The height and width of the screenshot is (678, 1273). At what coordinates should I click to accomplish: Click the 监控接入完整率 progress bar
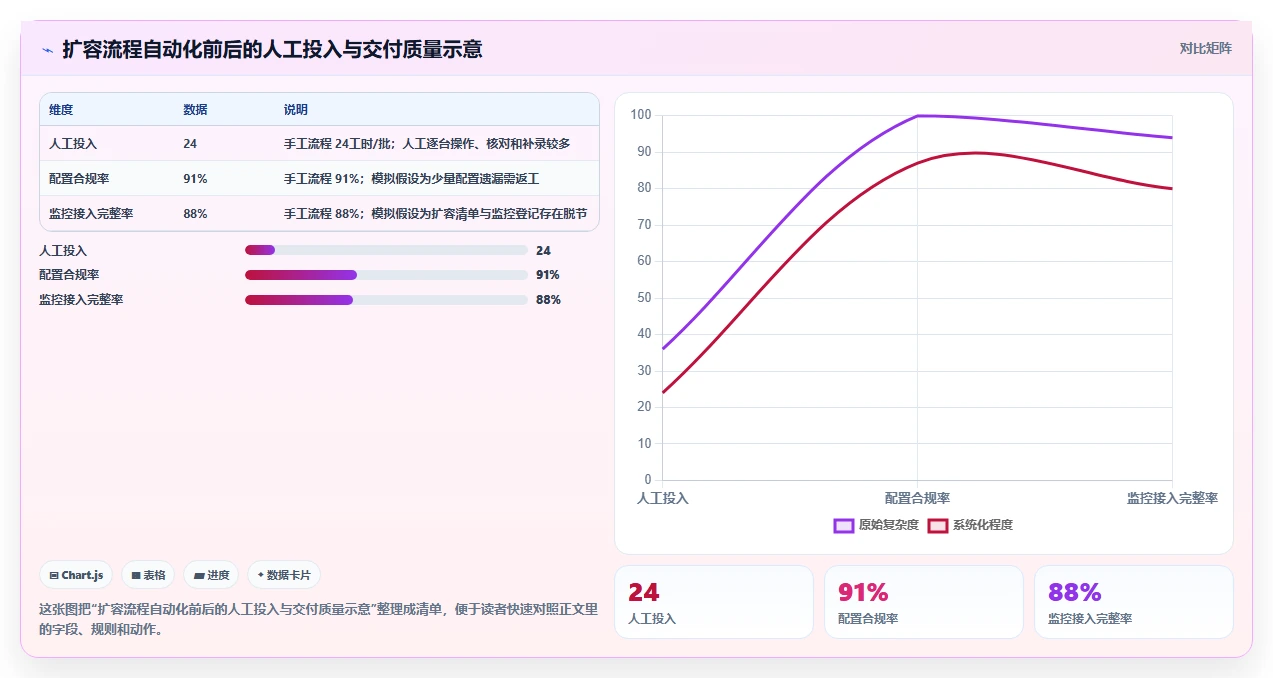tap(386, 300)
